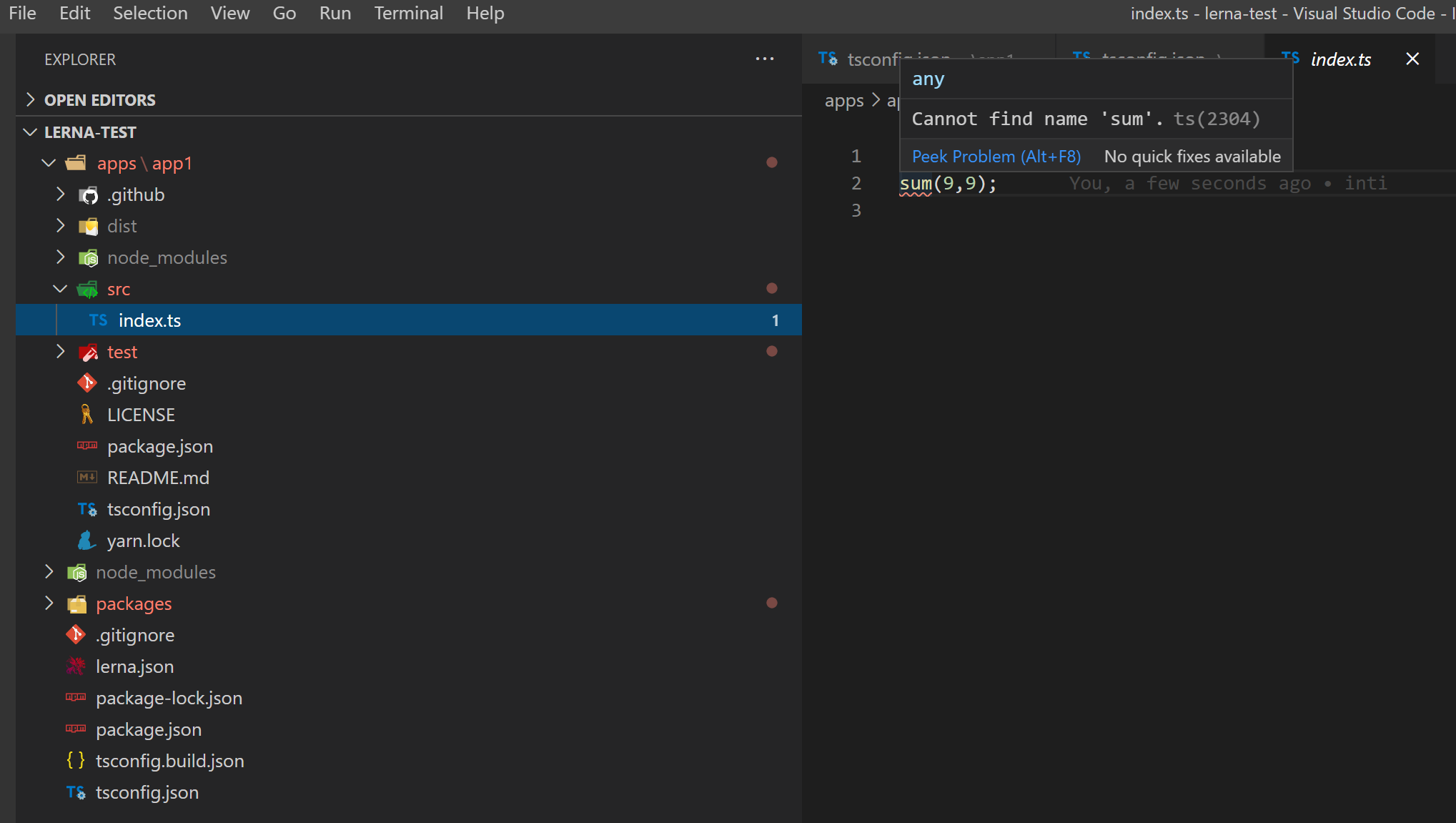Click apps in the breadcrumb path

click(x=844, y=101)
